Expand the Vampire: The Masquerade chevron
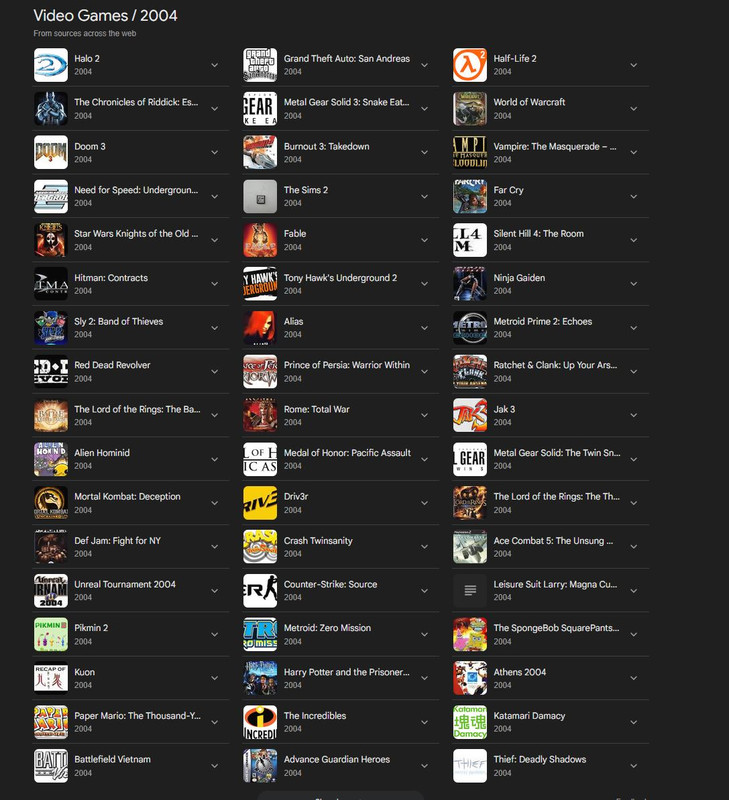The width and height of the screenshot is (729, 800). pos(634,153)
